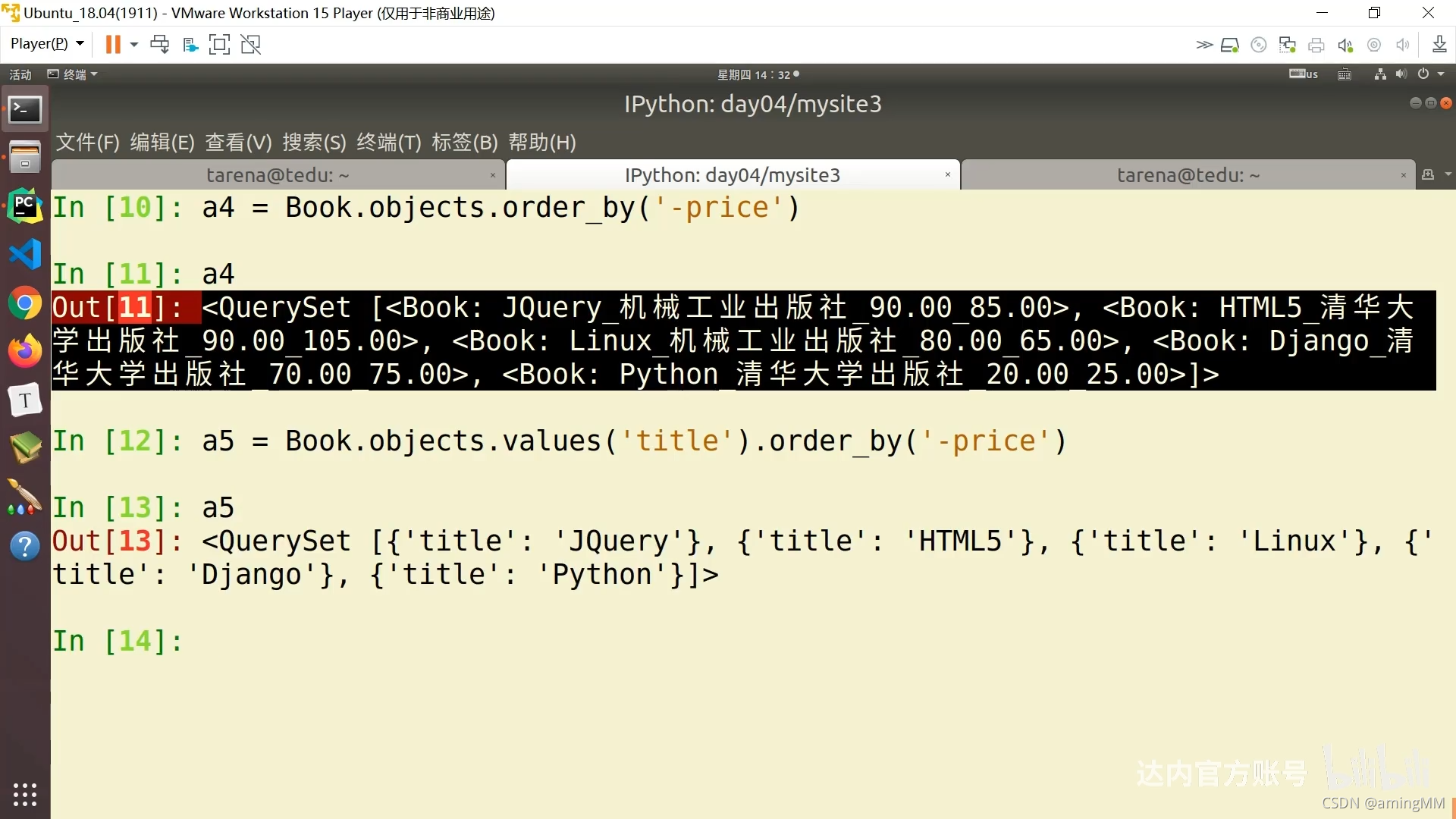Click the 活动 activities button
The image size is (1456, 819).
20,74
